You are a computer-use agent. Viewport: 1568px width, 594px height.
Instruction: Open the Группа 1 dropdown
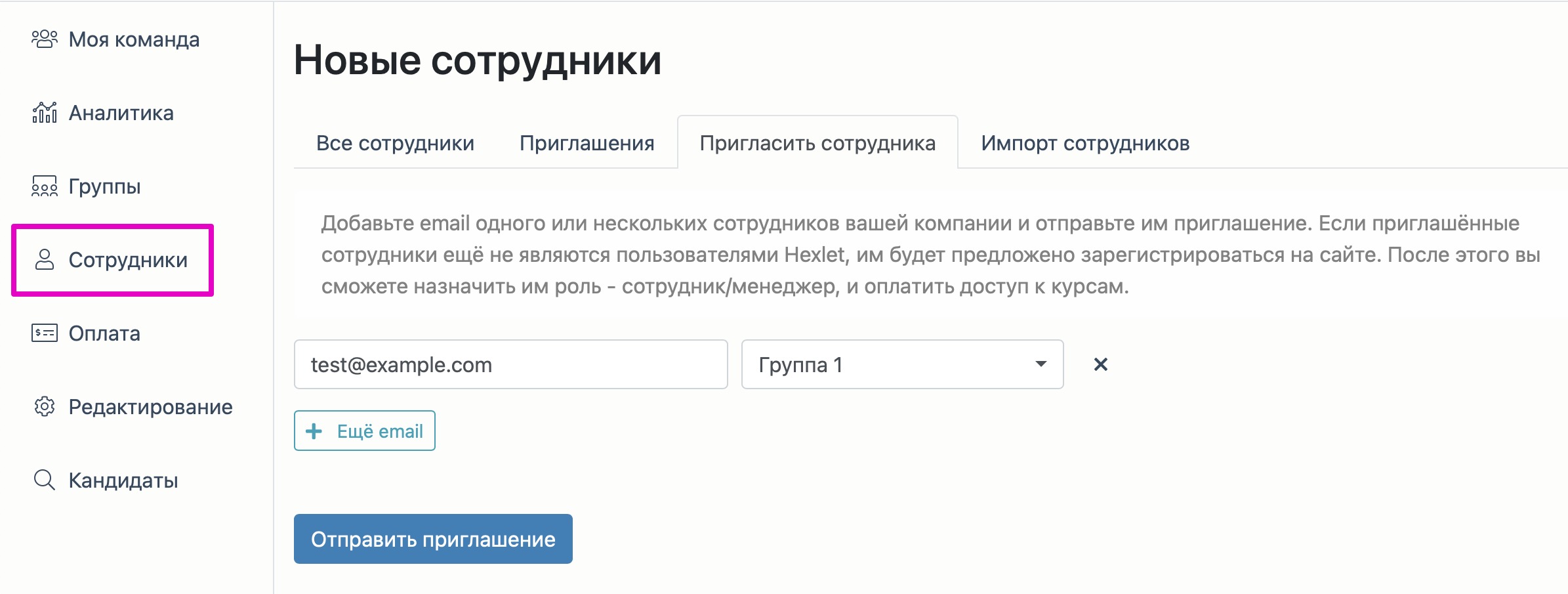click(901, 364)
